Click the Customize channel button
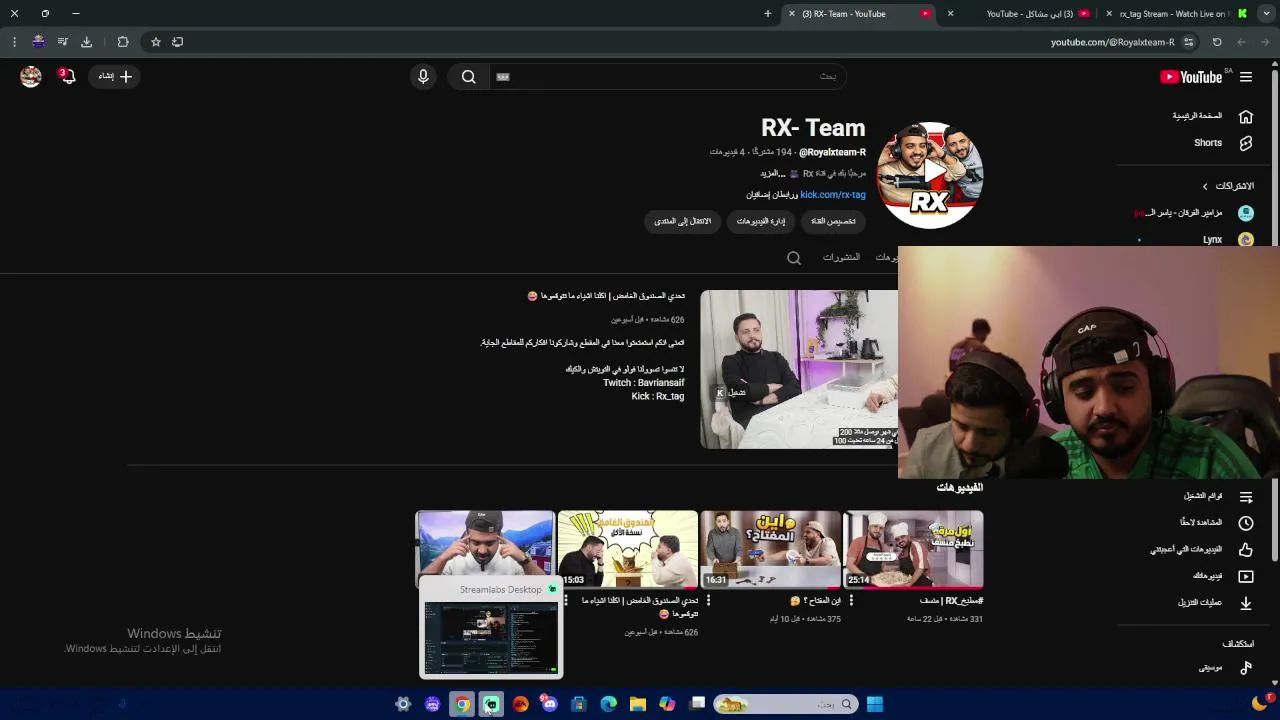This screenshot has width=1280, height=720. [833, 221]
